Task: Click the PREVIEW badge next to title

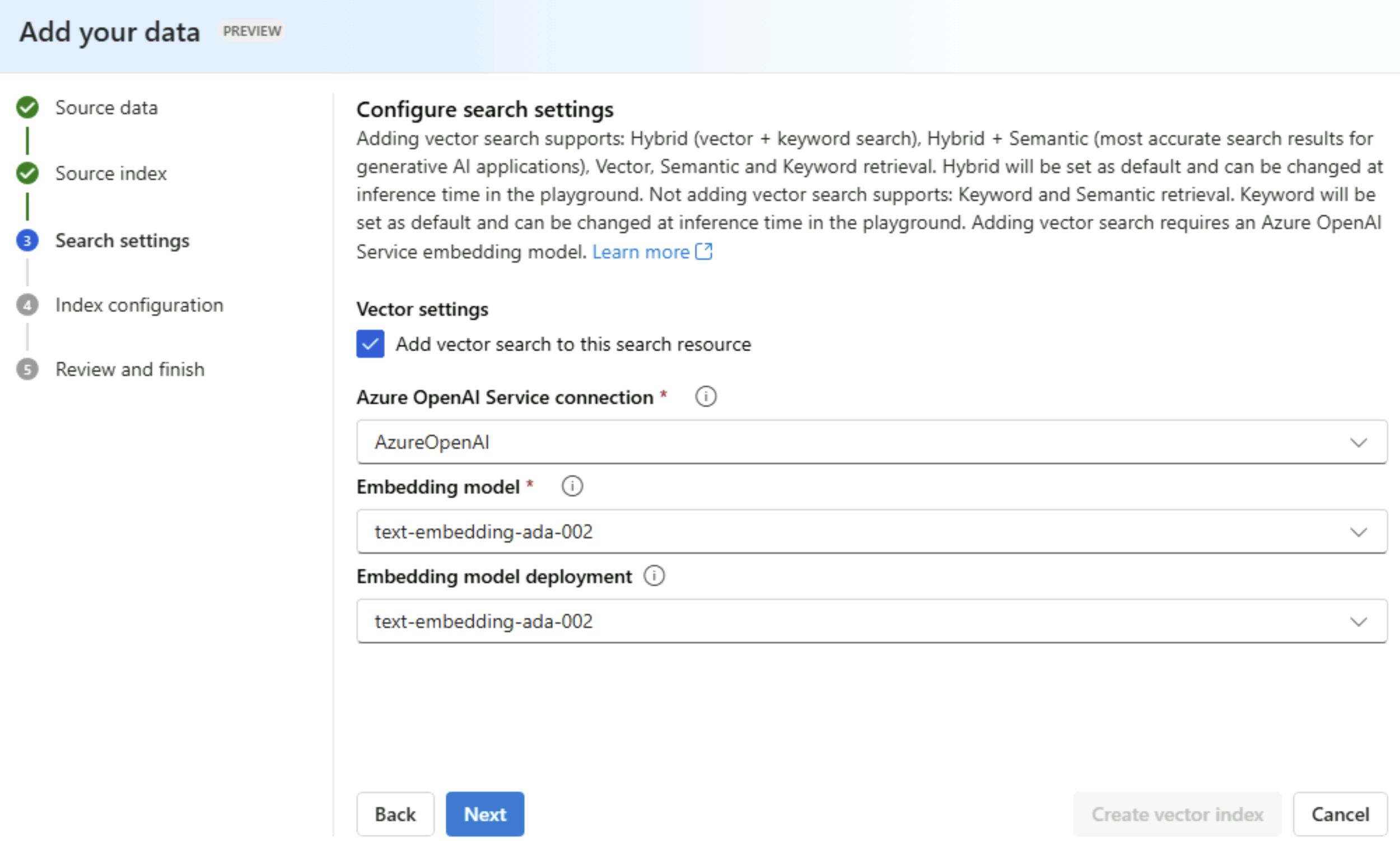Action: coord(252,31)
